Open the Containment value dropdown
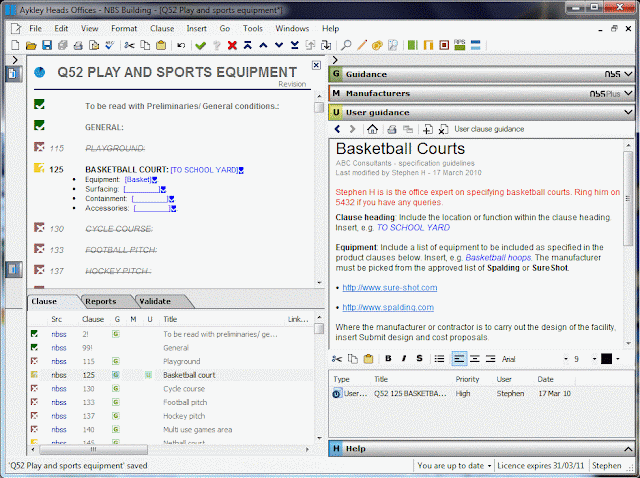The image size is (640, 478). [x=172, y=199]
